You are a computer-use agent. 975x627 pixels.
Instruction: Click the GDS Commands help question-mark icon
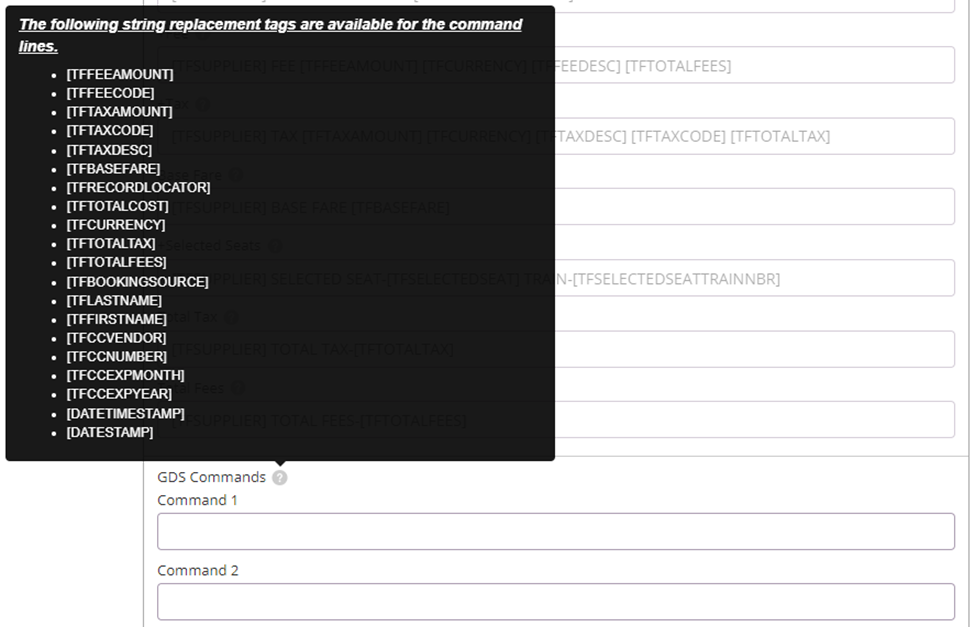point(280,478)
